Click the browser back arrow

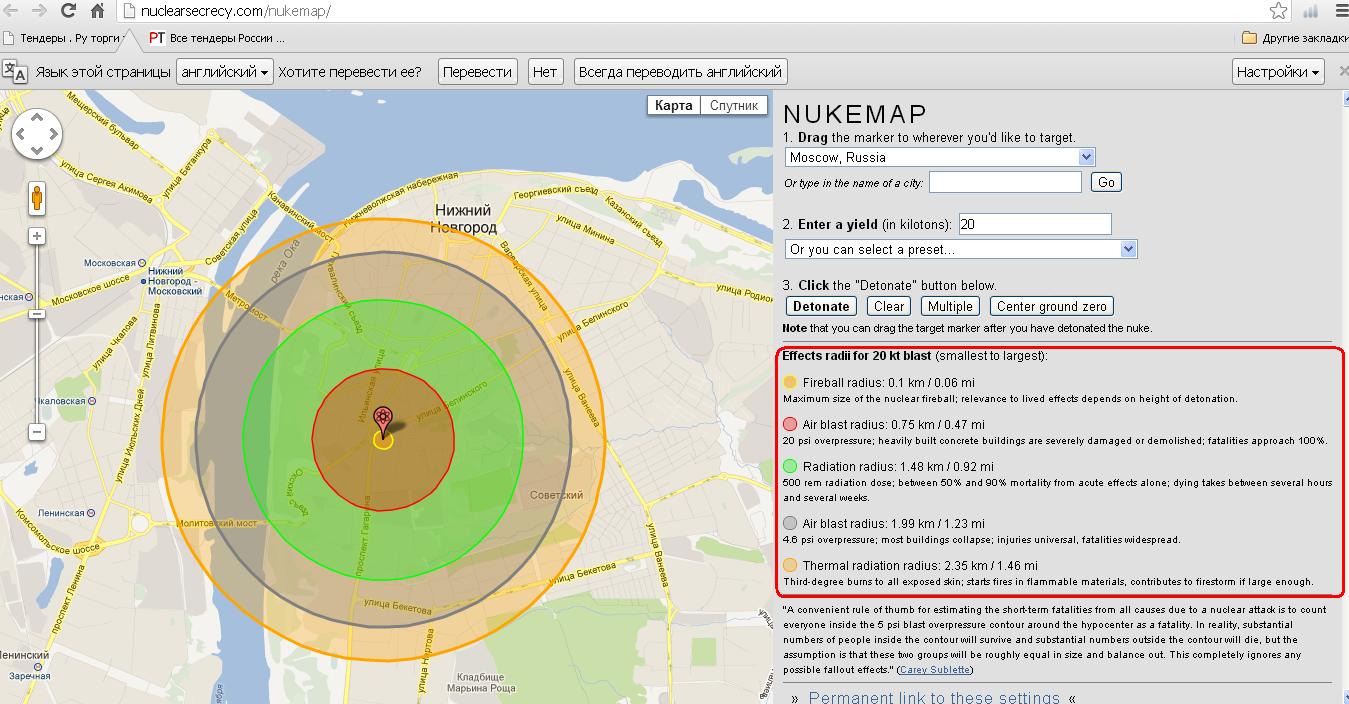[x=11, y=12]
